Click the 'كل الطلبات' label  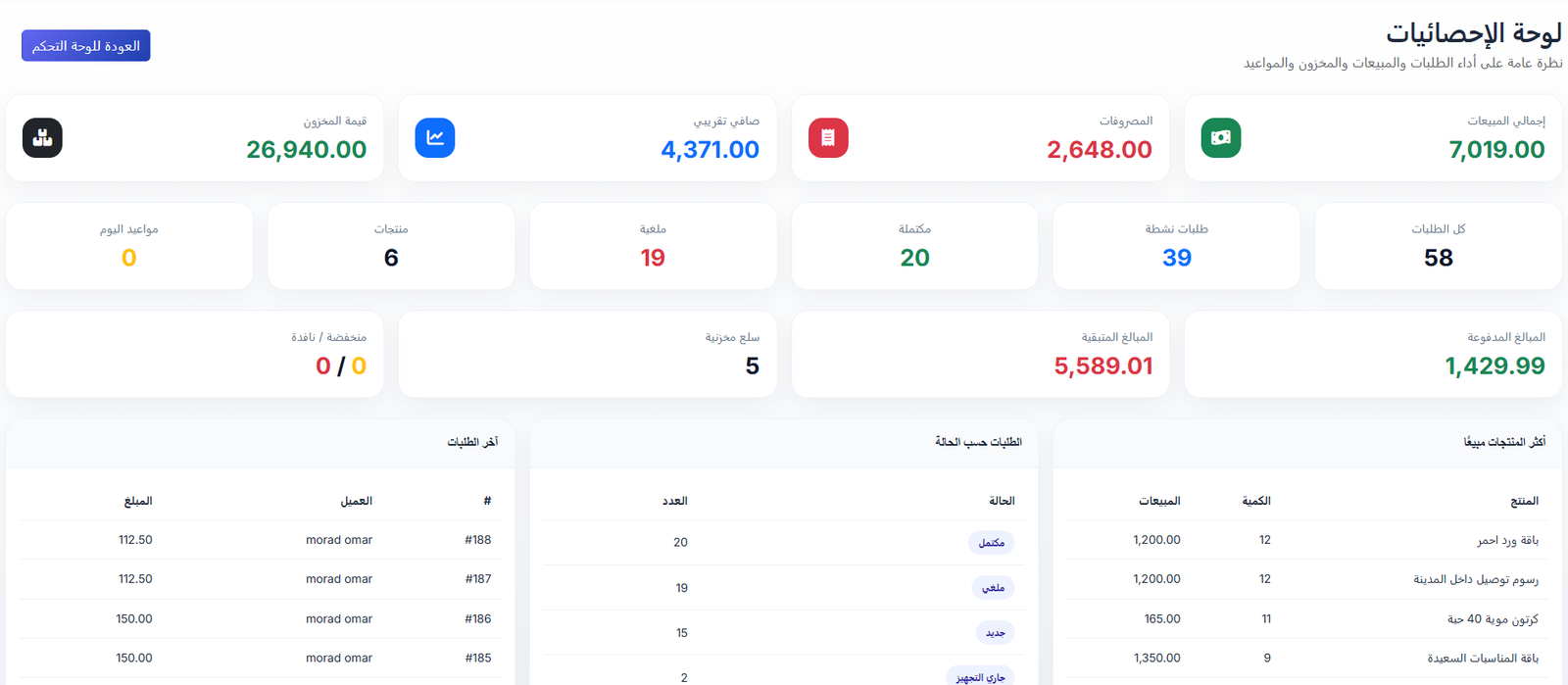pos(1439,229)
